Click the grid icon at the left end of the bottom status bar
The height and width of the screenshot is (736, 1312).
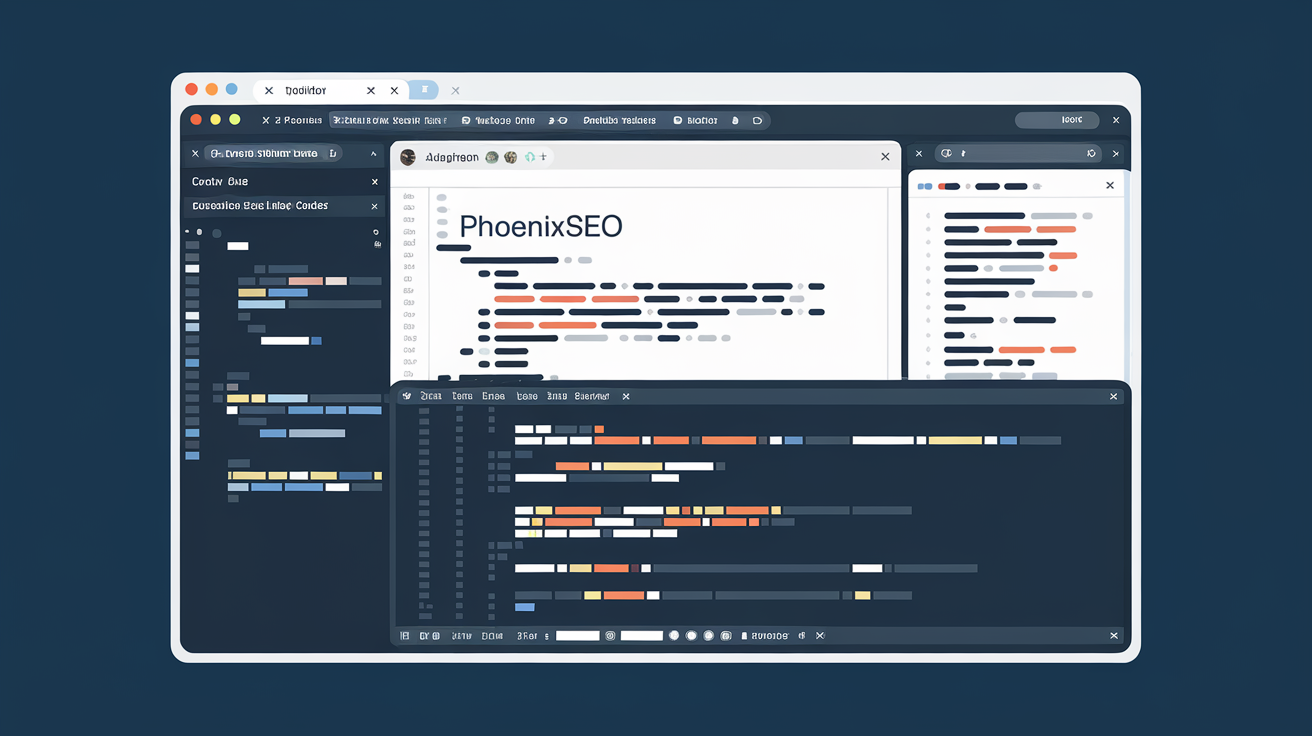(x=405, y=636)
